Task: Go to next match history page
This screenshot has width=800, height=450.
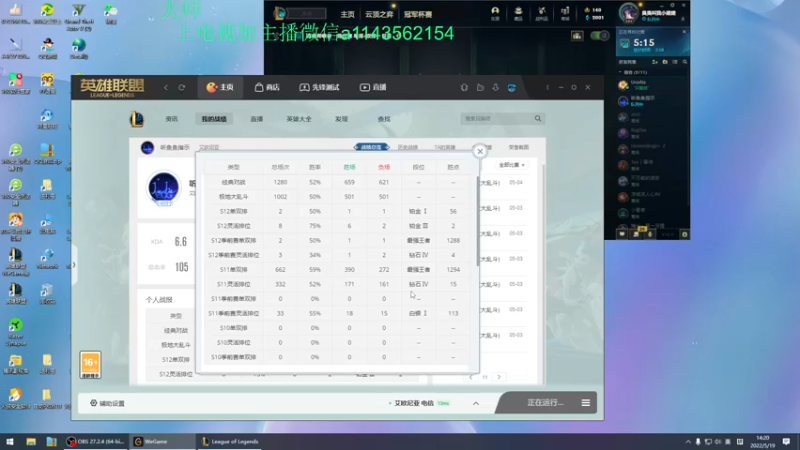Action: 499,377
